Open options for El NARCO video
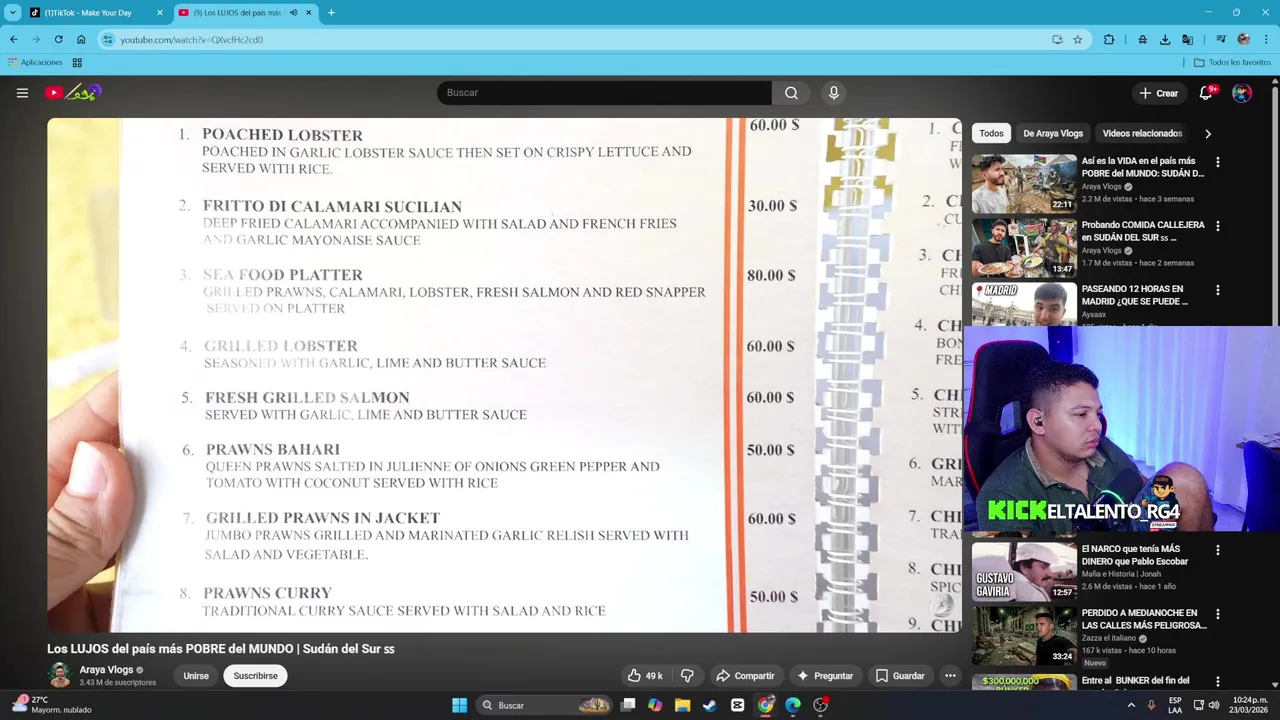 click(1217, 550)
